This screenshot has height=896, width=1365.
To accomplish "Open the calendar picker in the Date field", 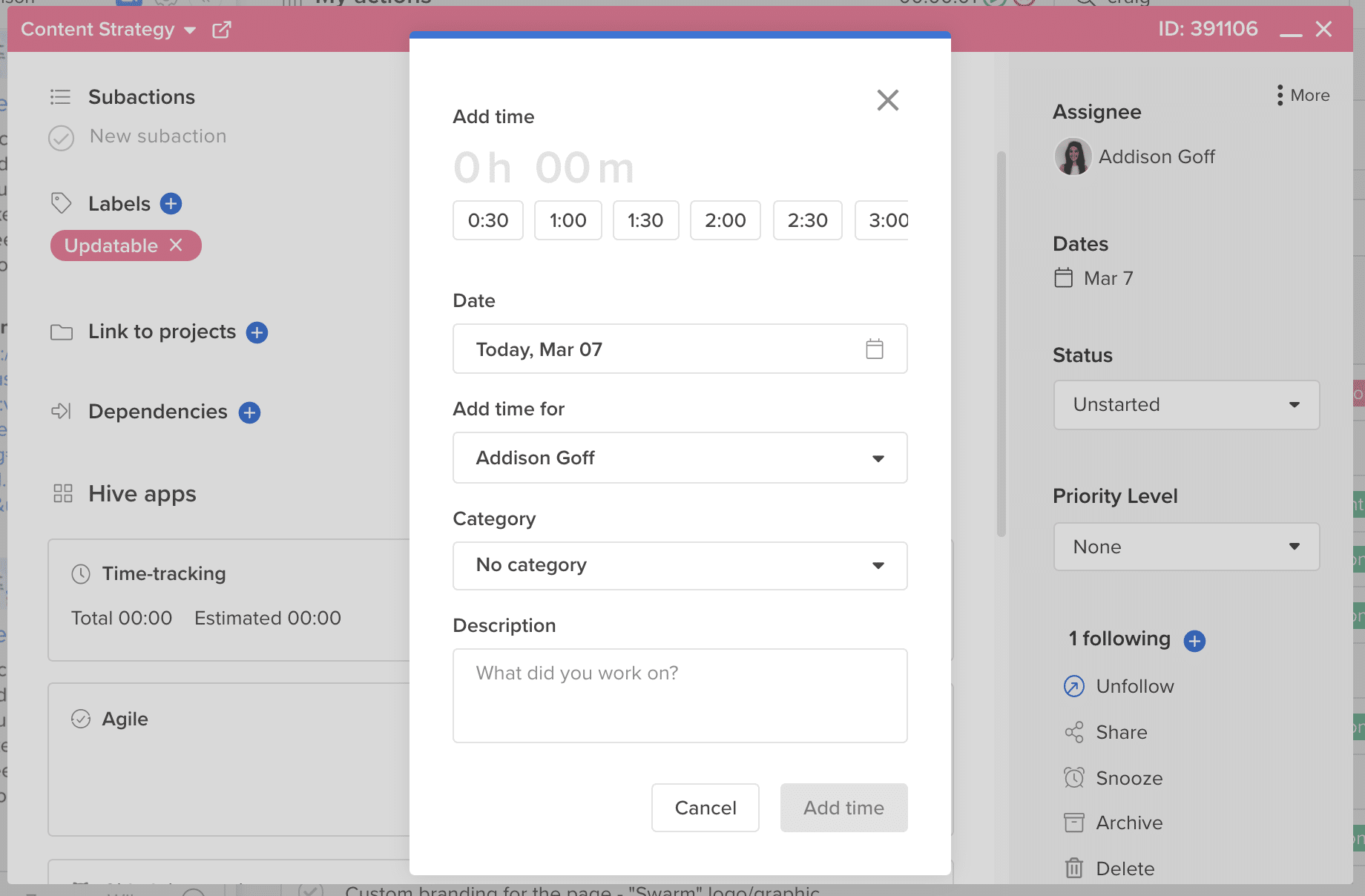I will click(x=875, y=349).
